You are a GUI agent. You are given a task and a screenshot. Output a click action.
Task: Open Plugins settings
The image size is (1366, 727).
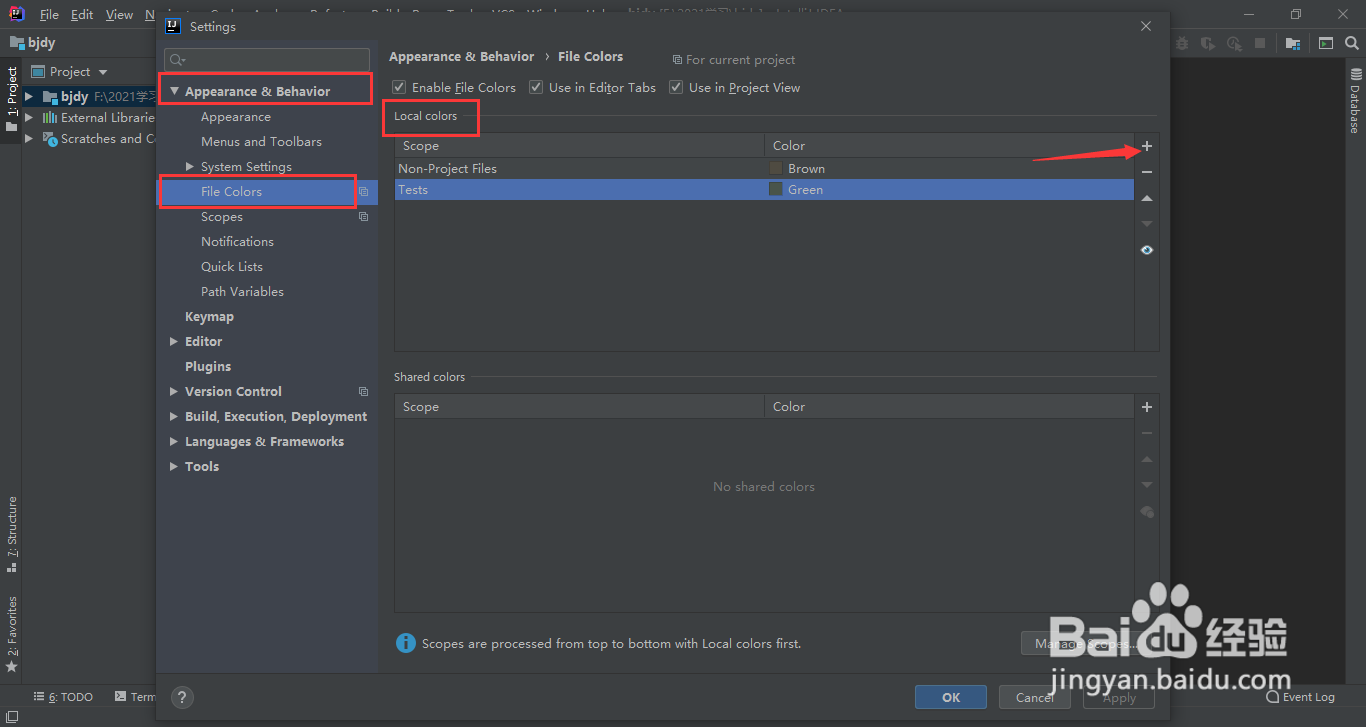pos(208,367)
